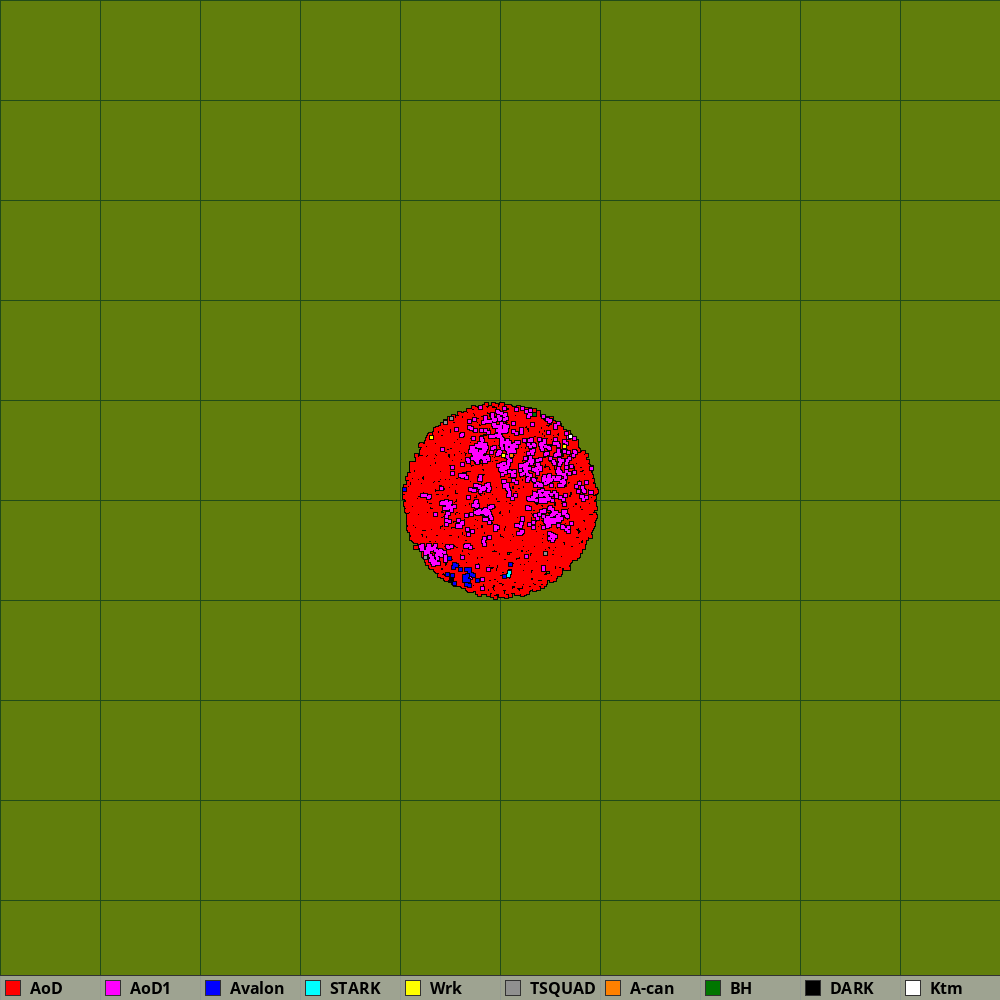Image resolution: width=1000 pixels, height=1000 pixels.
Task: Select the Wrk legend label
Action: click(446, 988)
